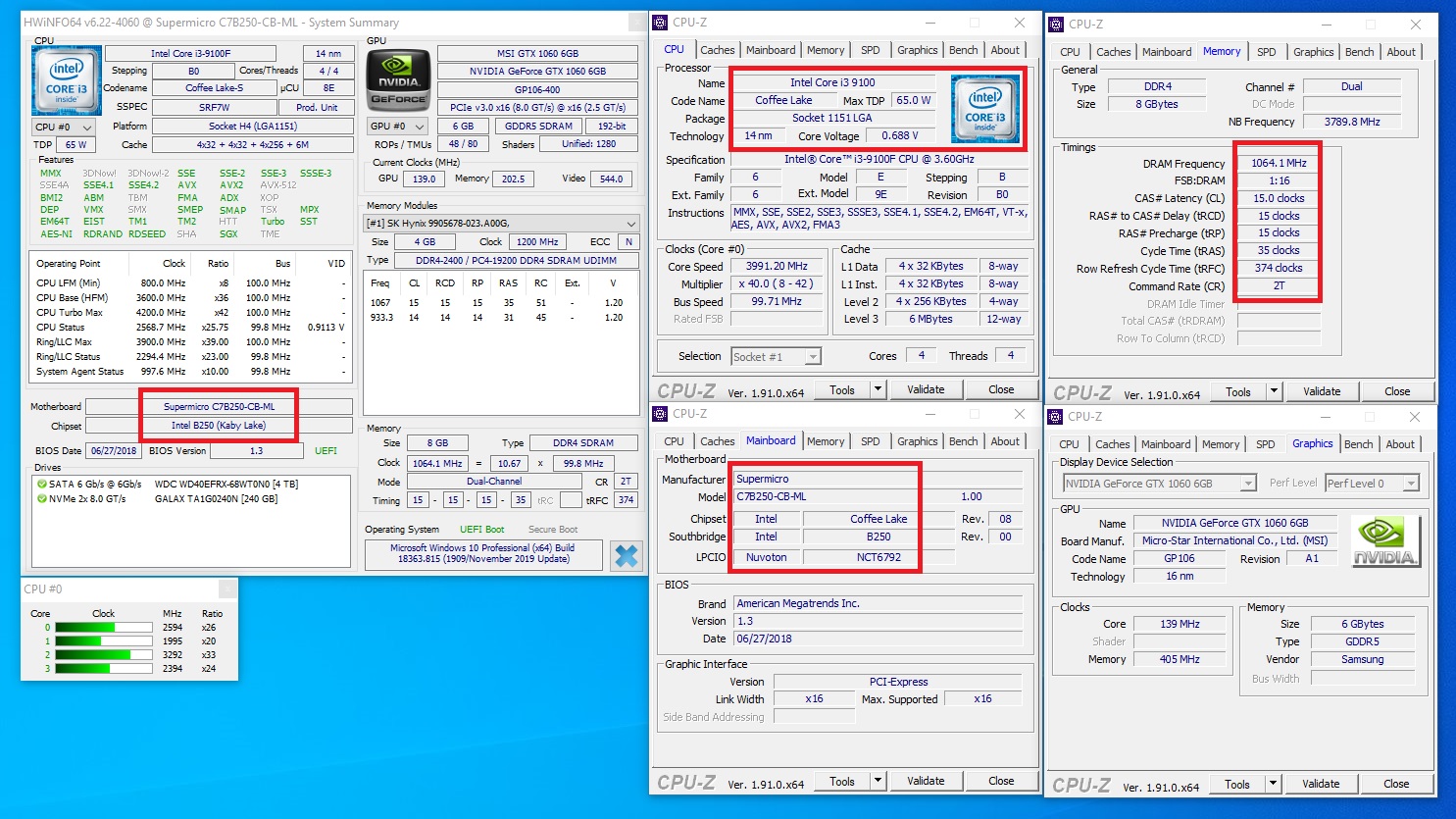This screenshot has width=1456, height=819.
Task: Click the Samsung memory vendor field
Action: click(x=1363, y=659)
